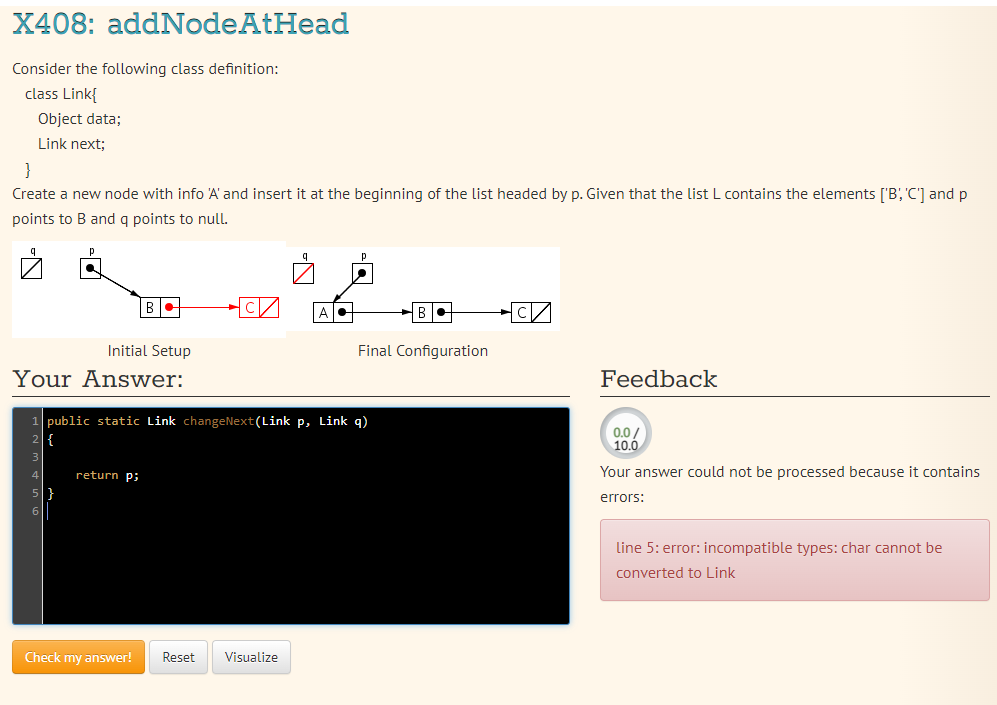Click node A in the Final Configuration diagram

point(322,312)
